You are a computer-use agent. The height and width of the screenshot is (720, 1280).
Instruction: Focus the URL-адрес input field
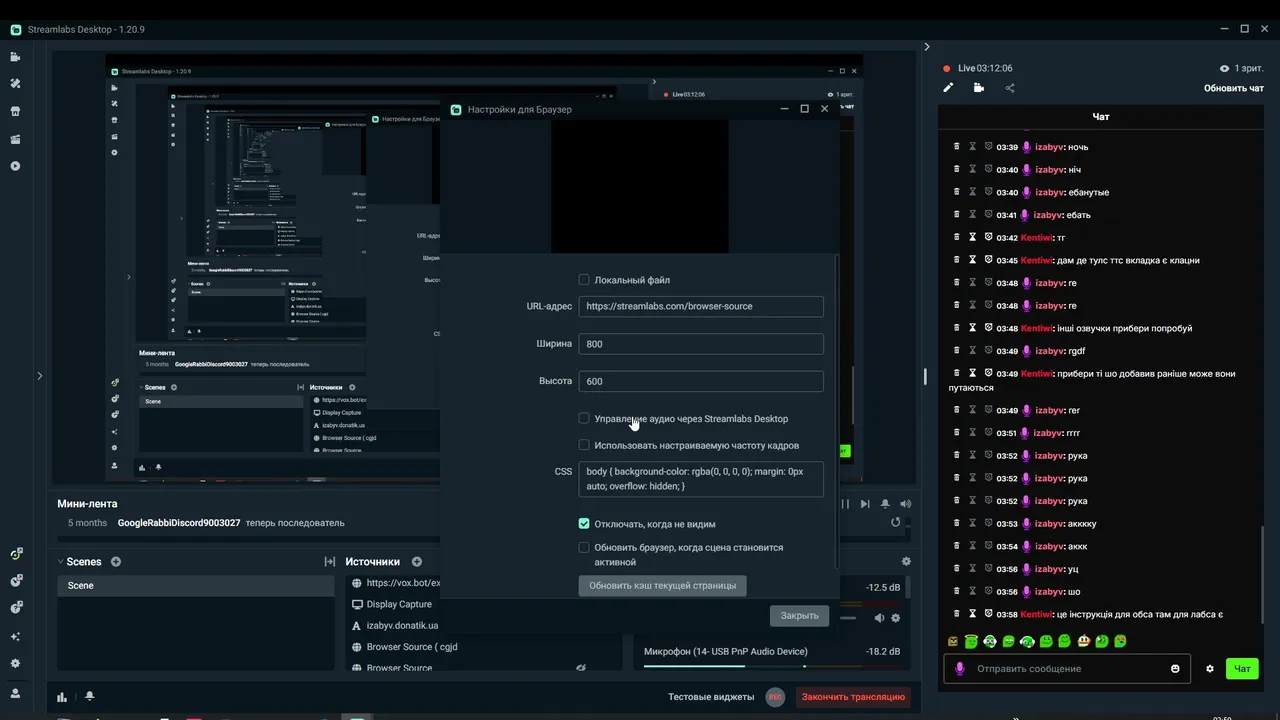700,306
